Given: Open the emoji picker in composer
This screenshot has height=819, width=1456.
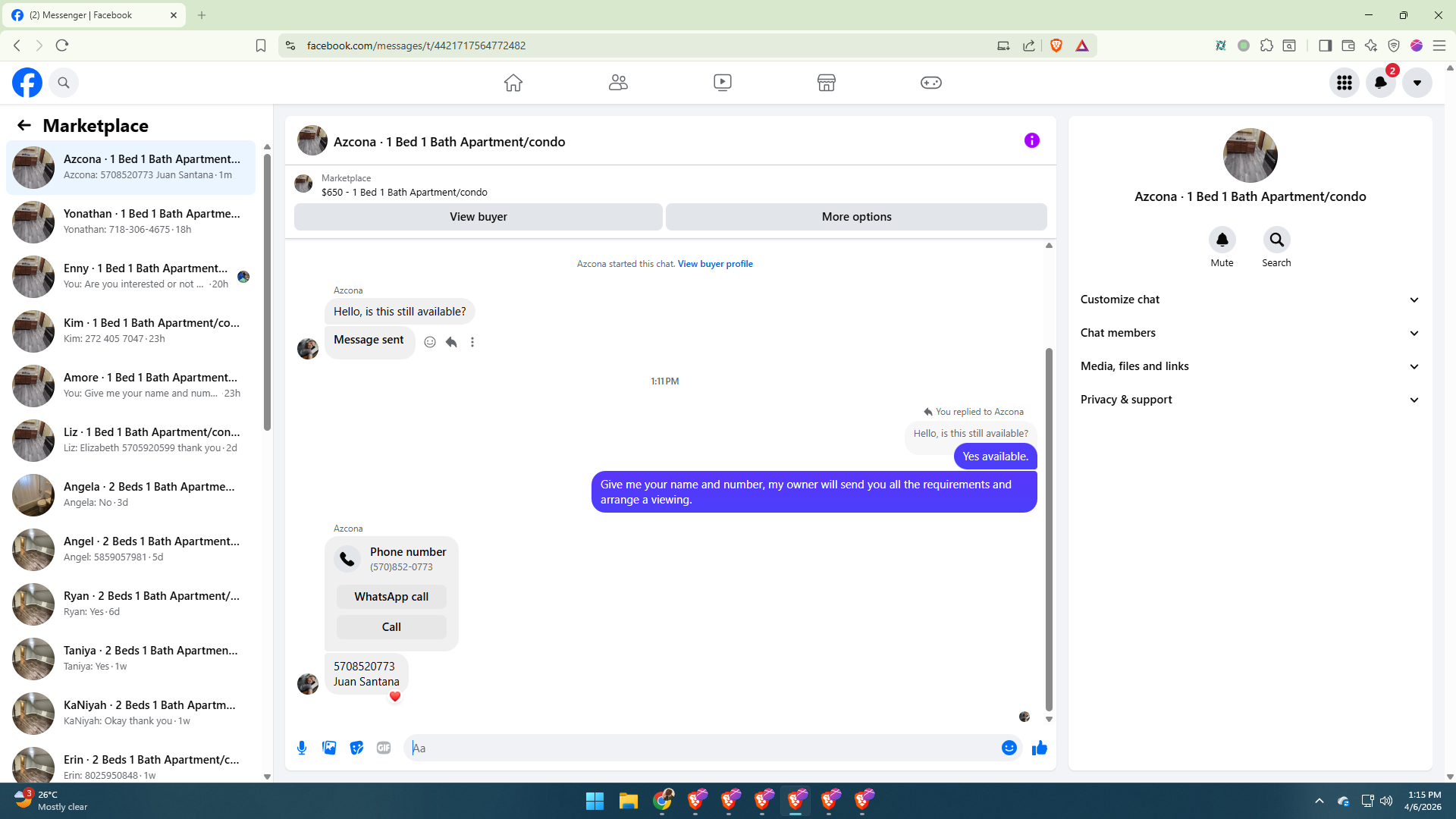Looking at the screenshot, I should point(1009,748).
